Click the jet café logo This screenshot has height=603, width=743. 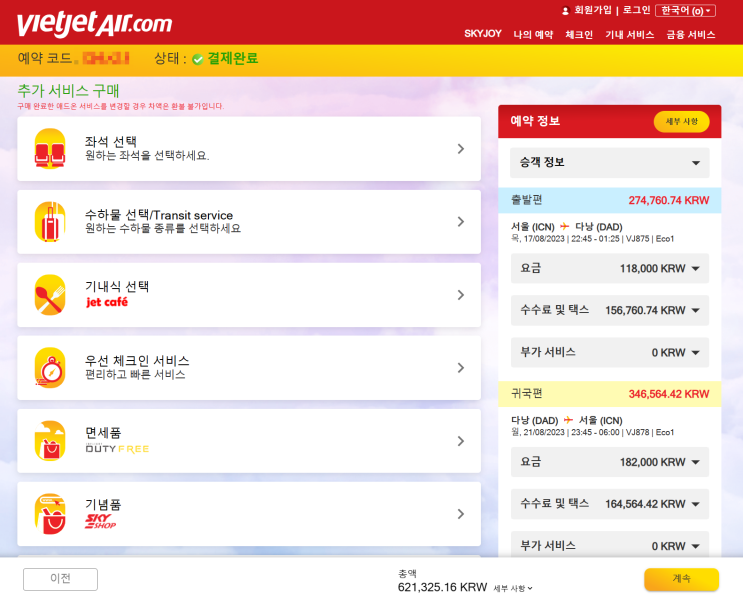coord(107,302)
